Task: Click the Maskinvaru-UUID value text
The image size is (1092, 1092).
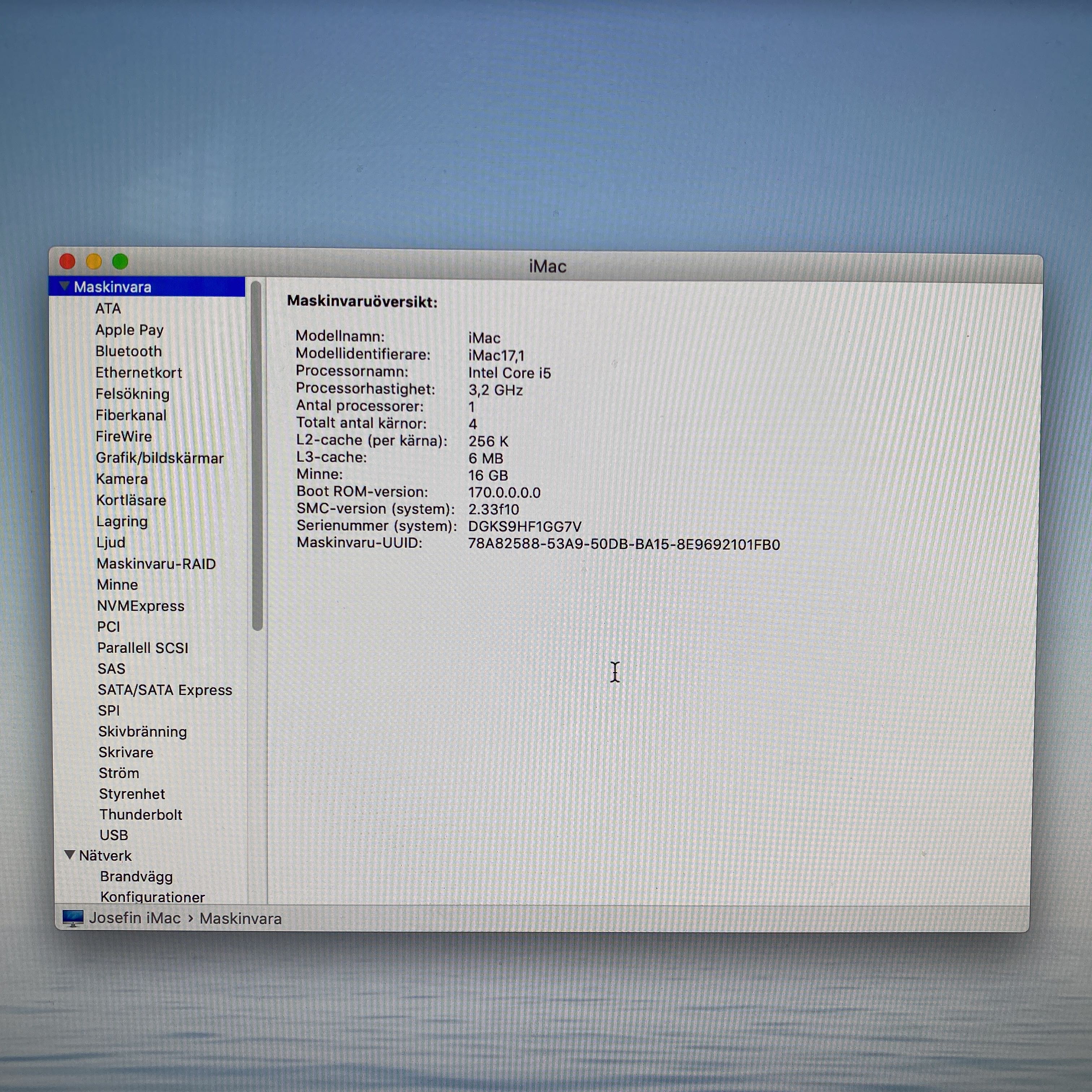Action: [x=623, y=544]
